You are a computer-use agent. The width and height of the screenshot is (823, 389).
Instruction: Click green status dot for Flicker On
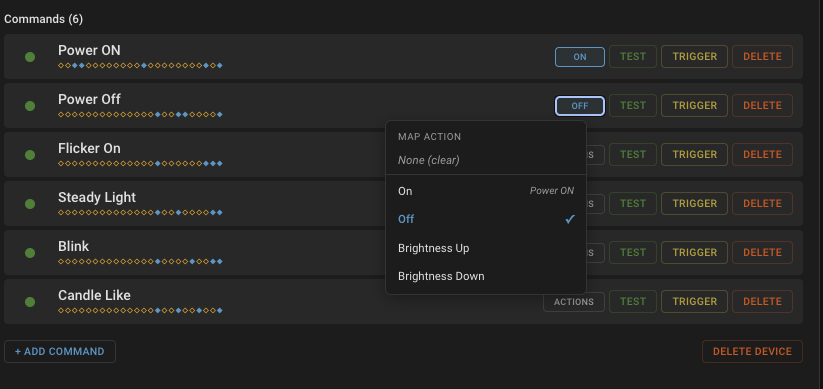(x=30, y=155)
